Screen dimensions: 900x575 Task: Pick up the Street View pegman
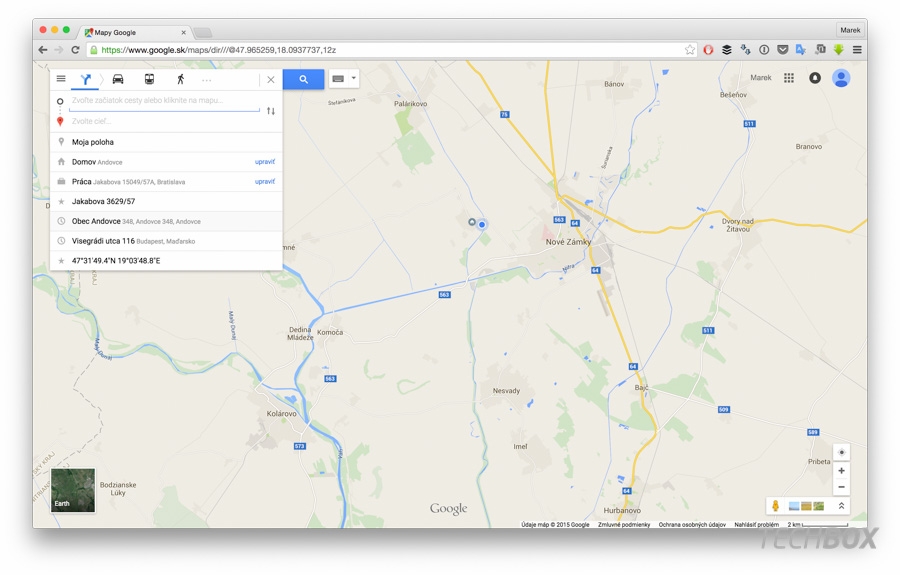click(775, 506)
